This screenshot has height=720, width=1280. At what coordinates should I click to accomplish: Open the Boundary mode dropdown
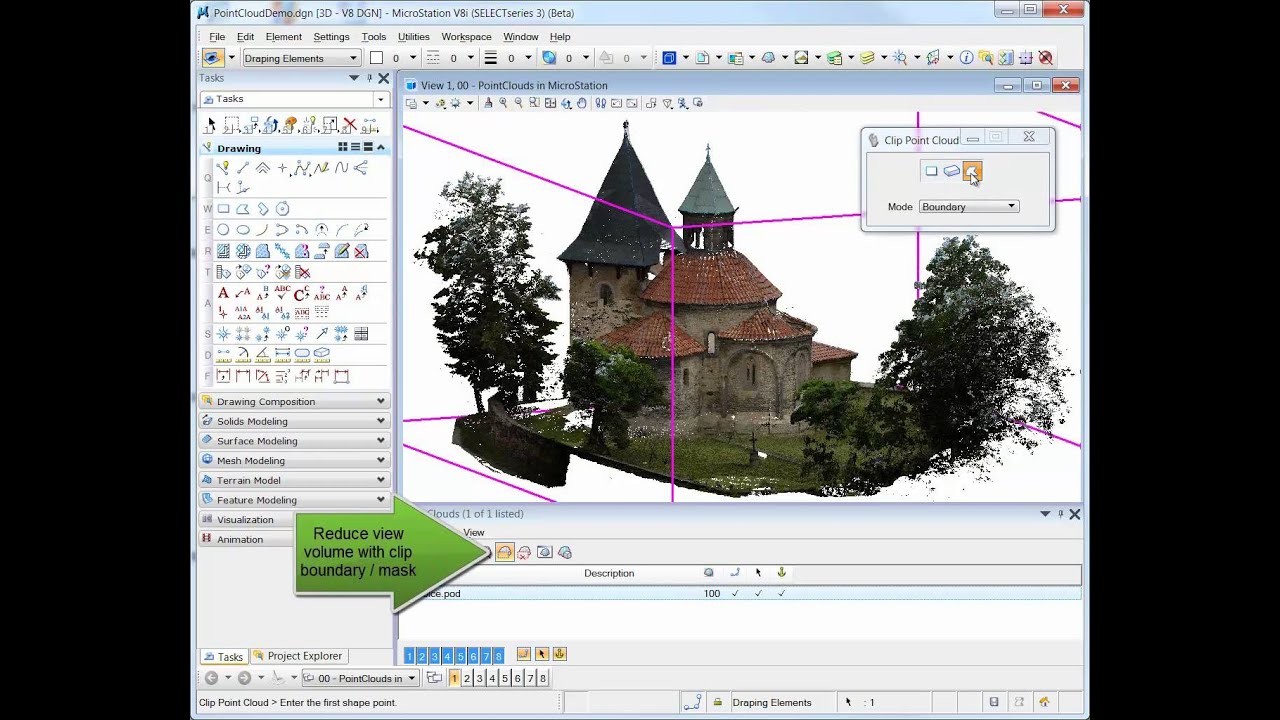(x=968, y=207)
